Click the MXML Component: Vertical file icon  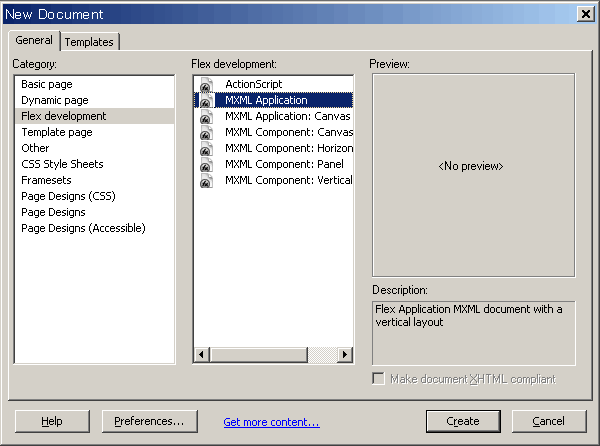click(206, 181)
